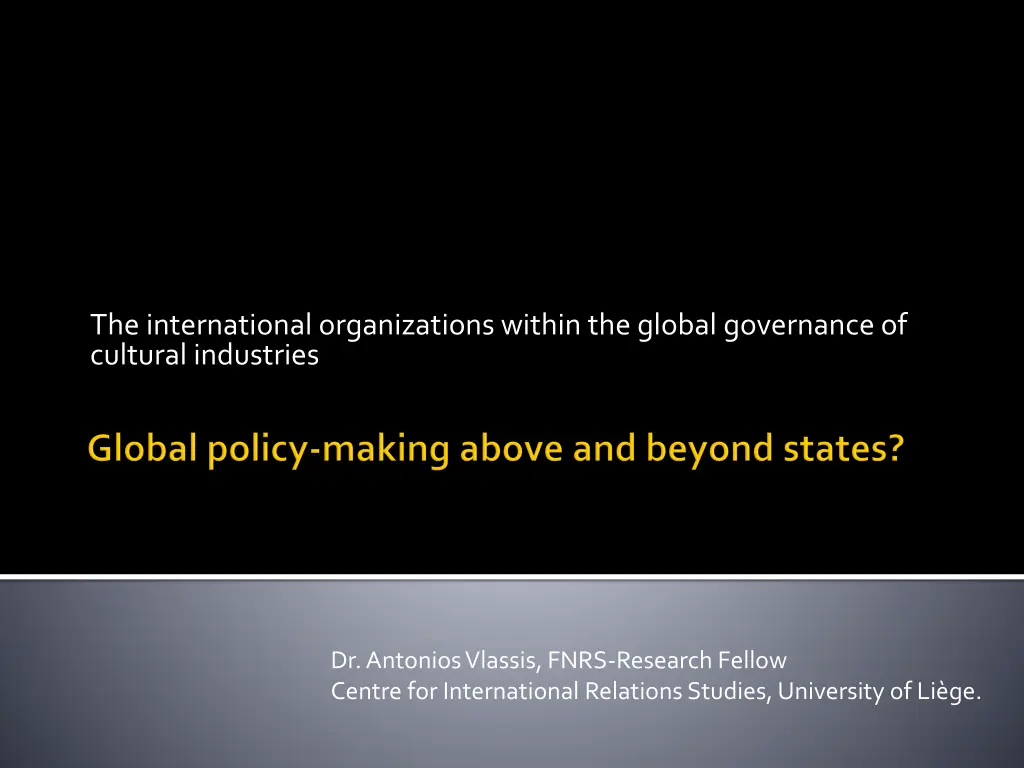Click the white horizontal divider line
The width and height of the screenshot is (1024, 768).
point(512,577)
